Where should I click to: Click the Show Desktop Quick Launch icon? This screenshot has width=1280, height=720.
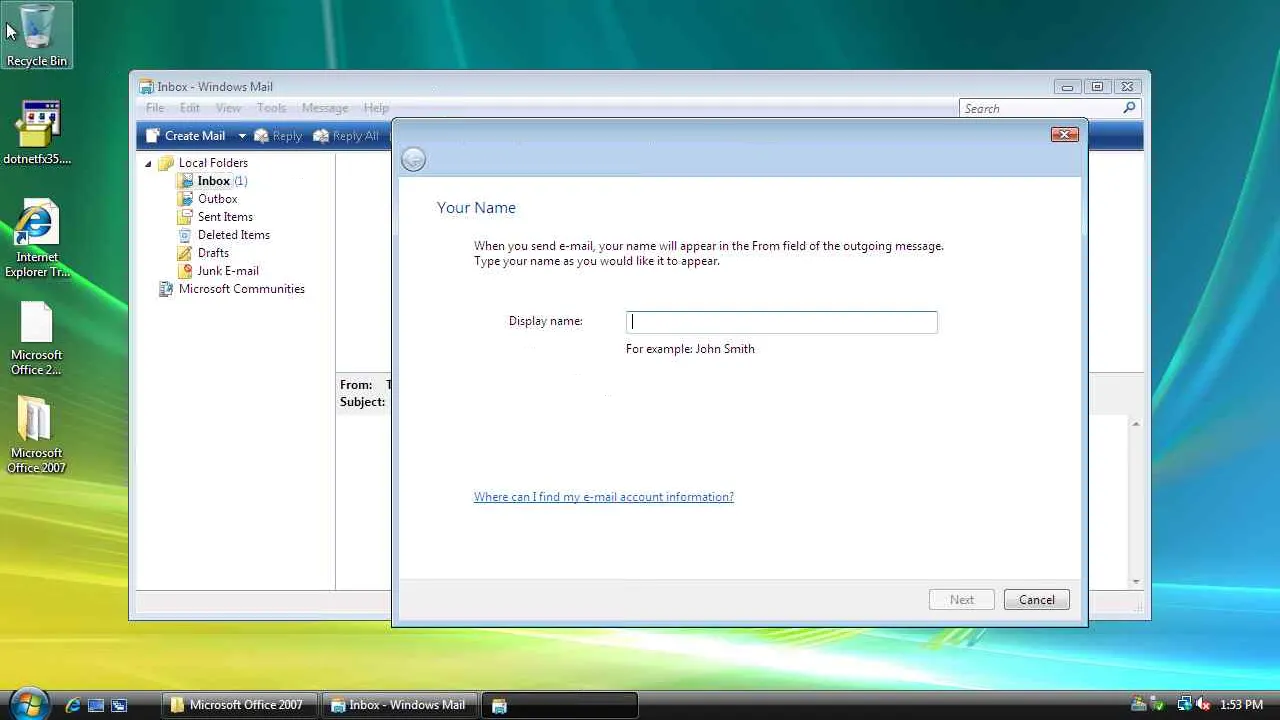click(x=96, y=705)
